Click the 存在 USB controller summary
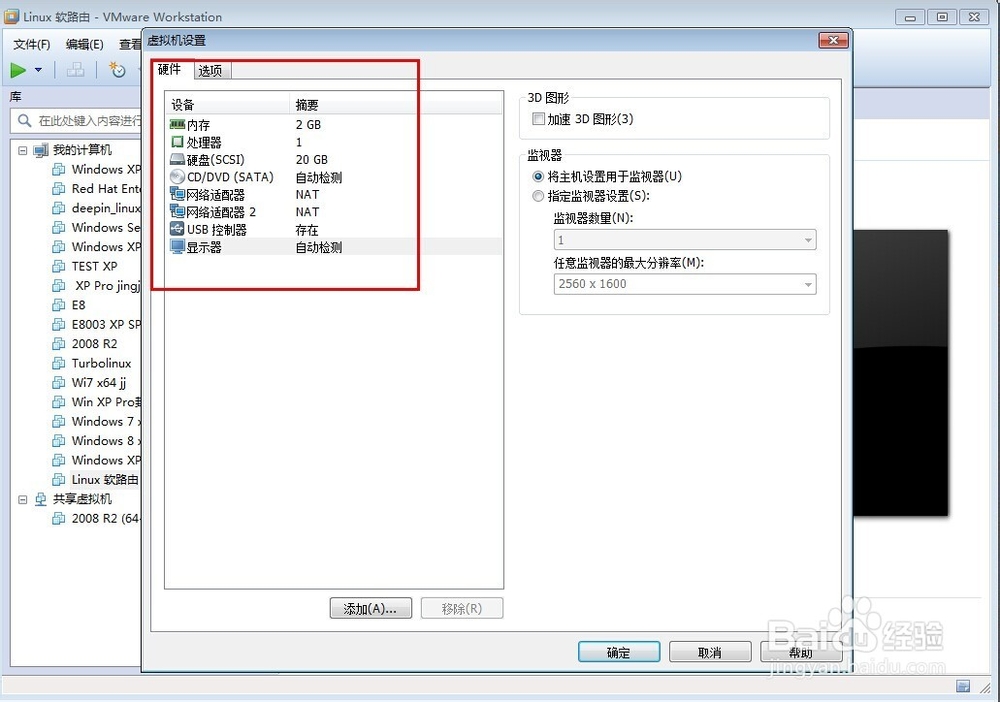1000x702 pixels. pyautogui.click(x=307, y=230)
